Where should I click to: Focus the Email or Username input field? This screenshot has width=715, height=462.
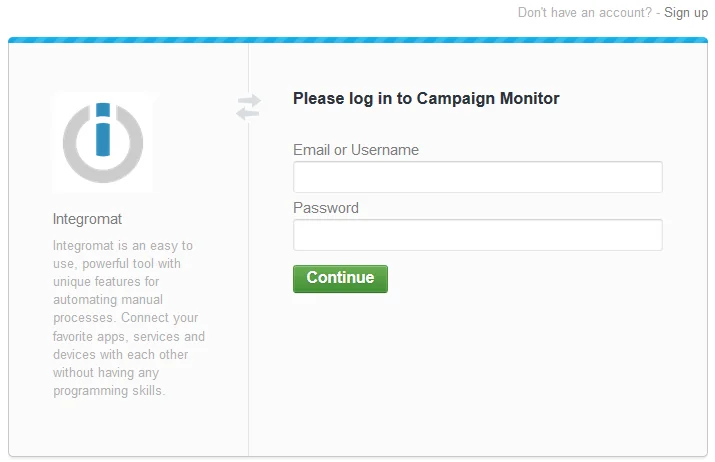(x=477, y=177)
